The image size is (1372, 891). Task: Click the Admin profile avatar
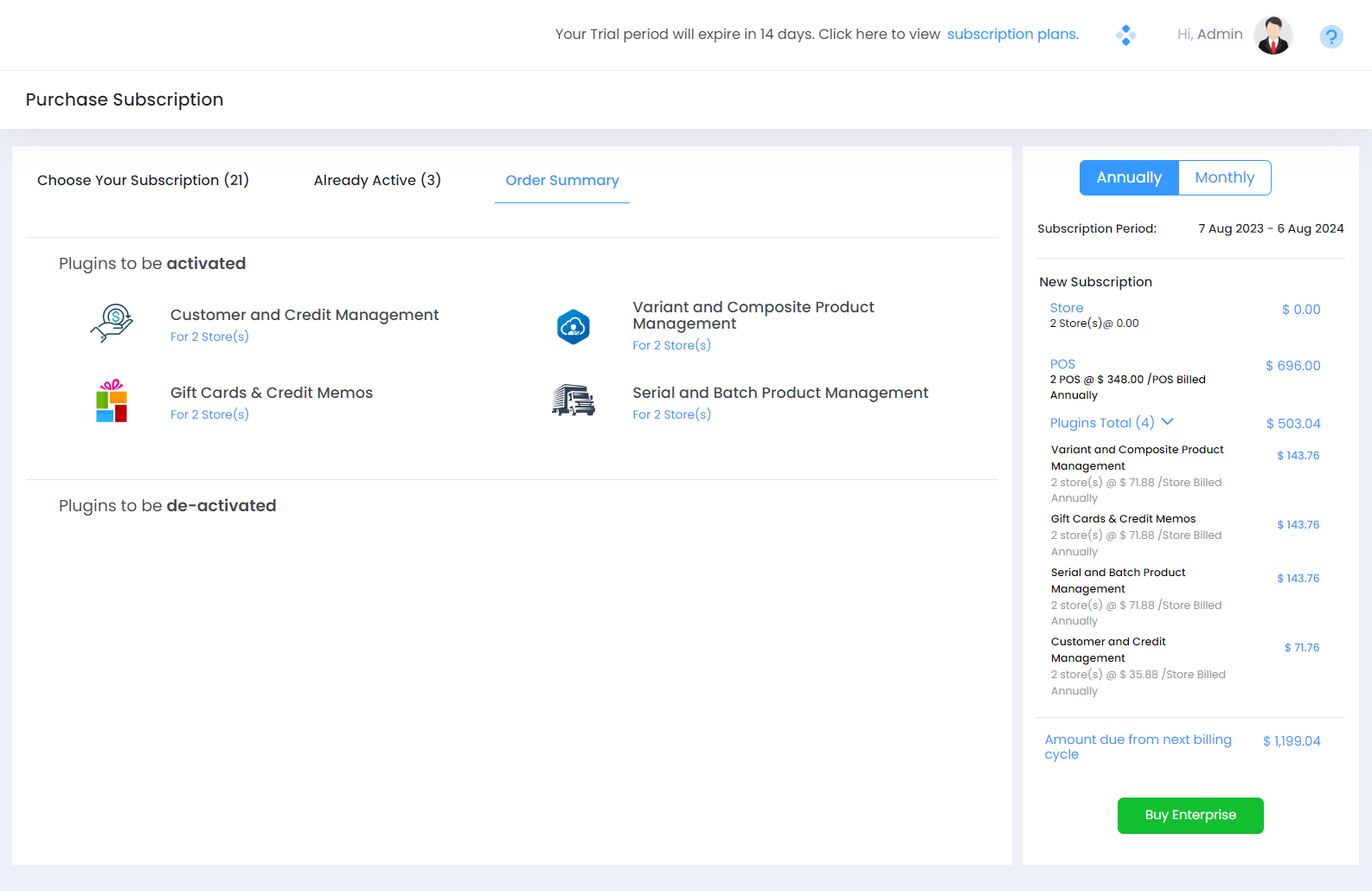pyautogui.click(x=1273, y=35)
